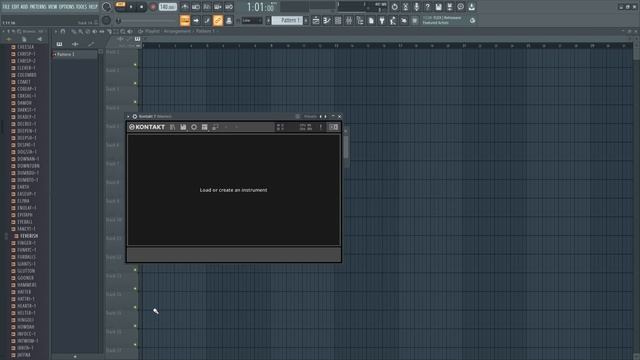
Task: Click the exclamation mark icon in Kontakt
Action: 321,127
